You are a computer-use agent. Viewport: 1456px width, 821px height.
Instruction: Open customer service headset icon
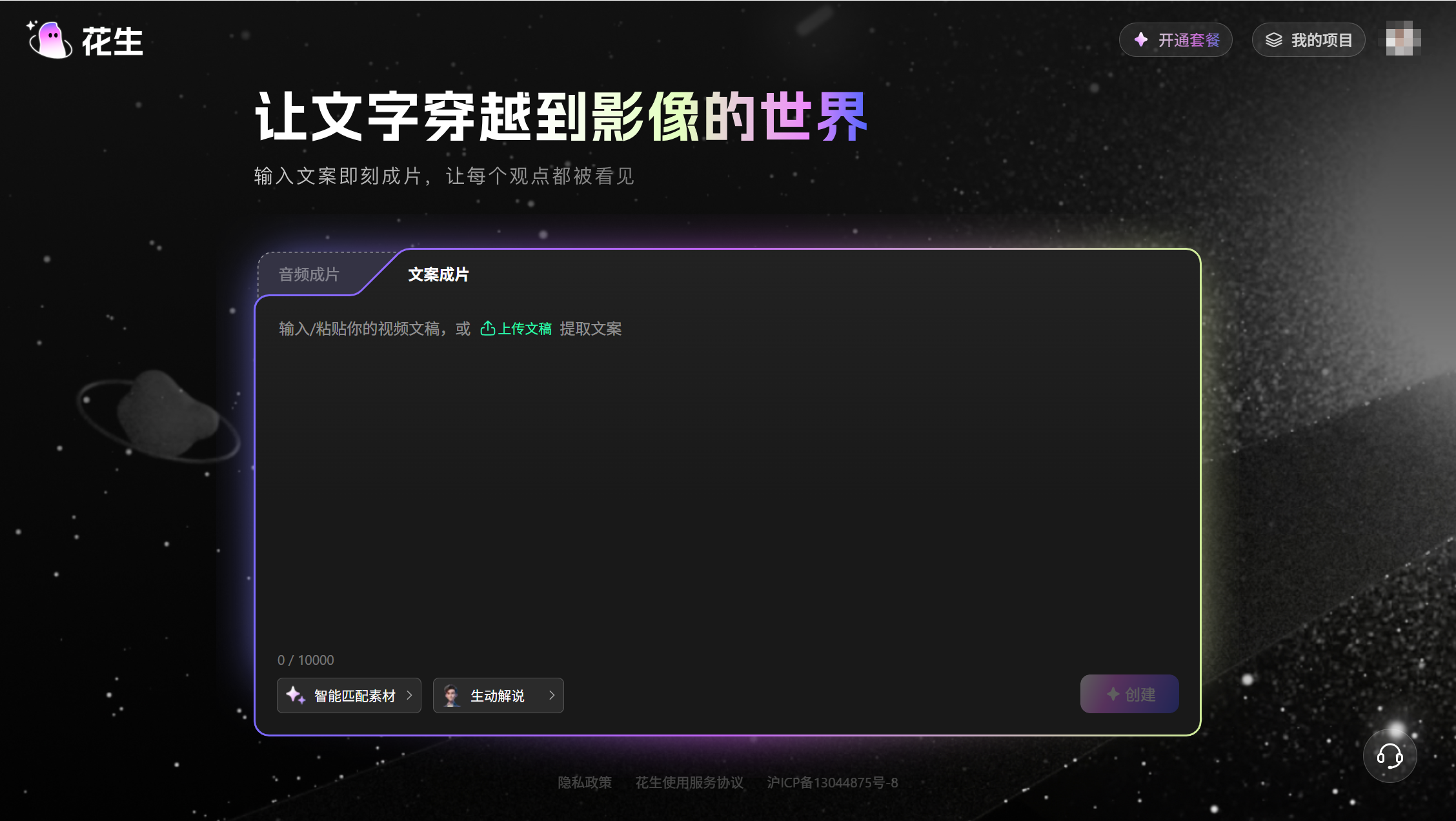(x=1390, y=756)
